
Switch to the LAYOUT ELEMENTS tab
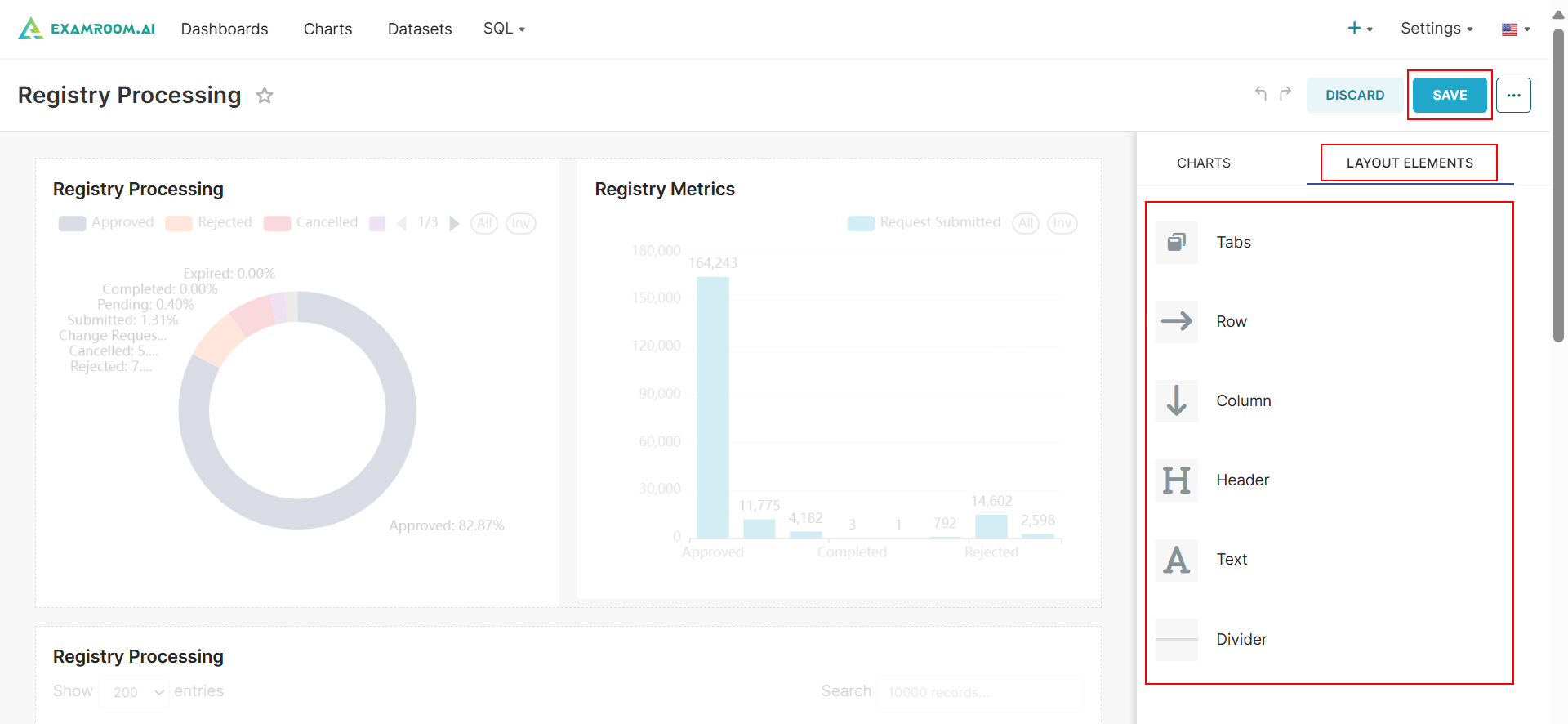point(1410,163)
